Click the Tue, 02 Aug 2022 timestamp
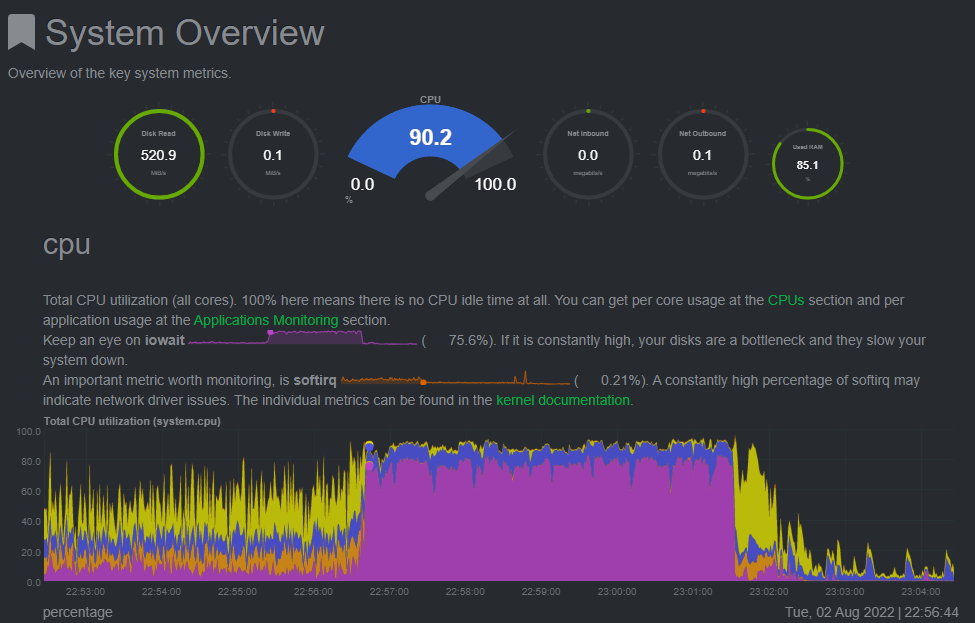Viewport: 975px width, 623px height. point(871,612)
